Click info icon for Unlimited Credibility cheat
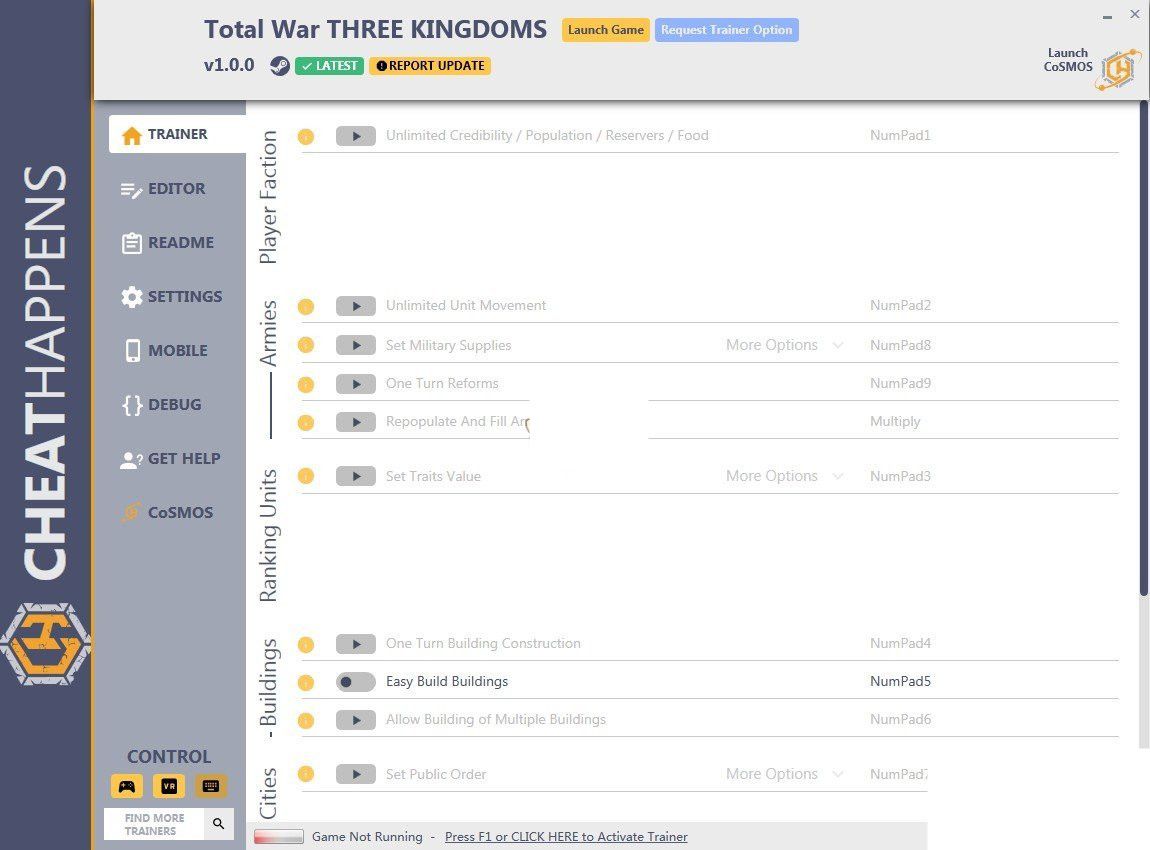 pyautogui.click(x=306, y=136)
